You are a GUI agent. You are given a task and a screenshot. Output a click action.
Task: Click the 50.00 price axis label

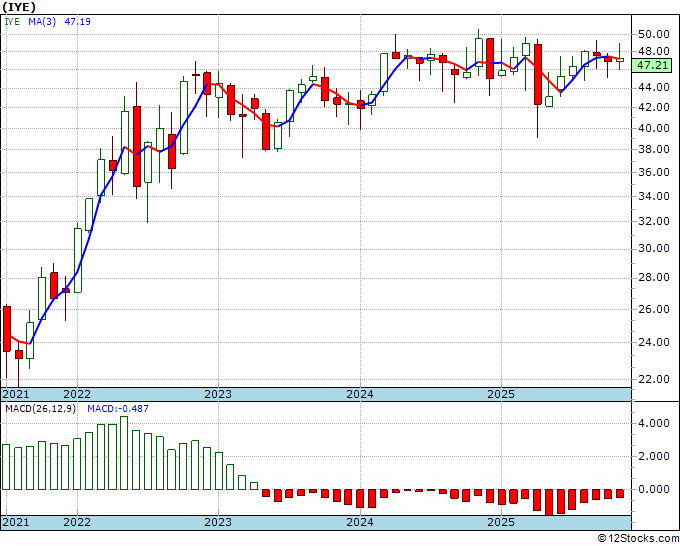[653, 34]
